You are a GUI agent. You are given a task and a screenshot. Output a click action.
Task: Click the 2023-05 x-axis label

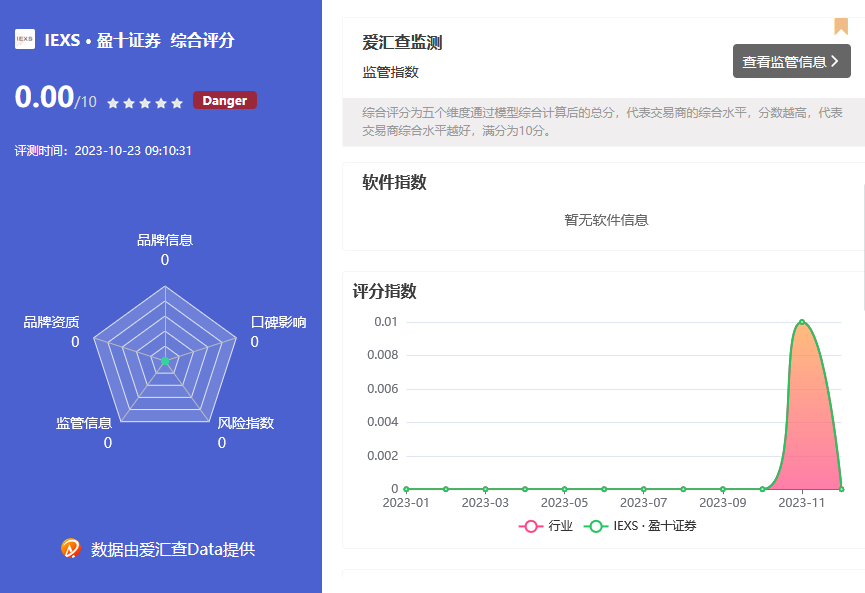(564, 503)
